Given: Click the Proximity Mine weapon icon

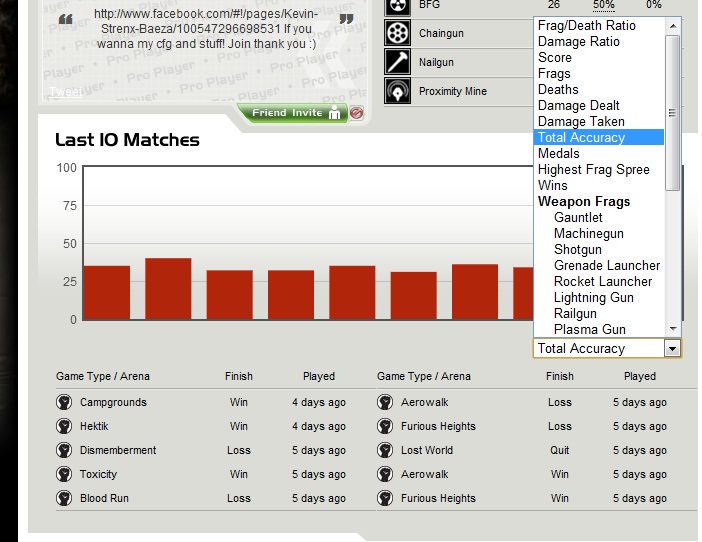Looking at the screenshot, I should 397,91.
